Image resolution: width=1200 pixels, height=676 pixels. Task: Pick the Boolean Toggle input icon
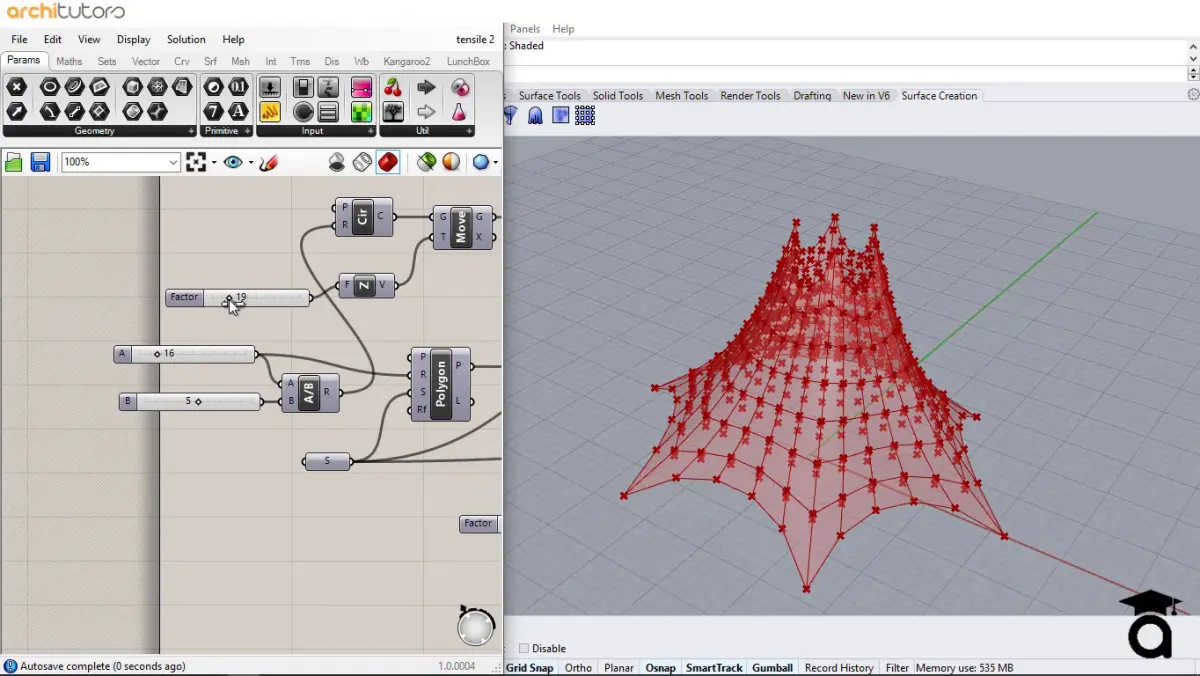click(x=303, y=87)
